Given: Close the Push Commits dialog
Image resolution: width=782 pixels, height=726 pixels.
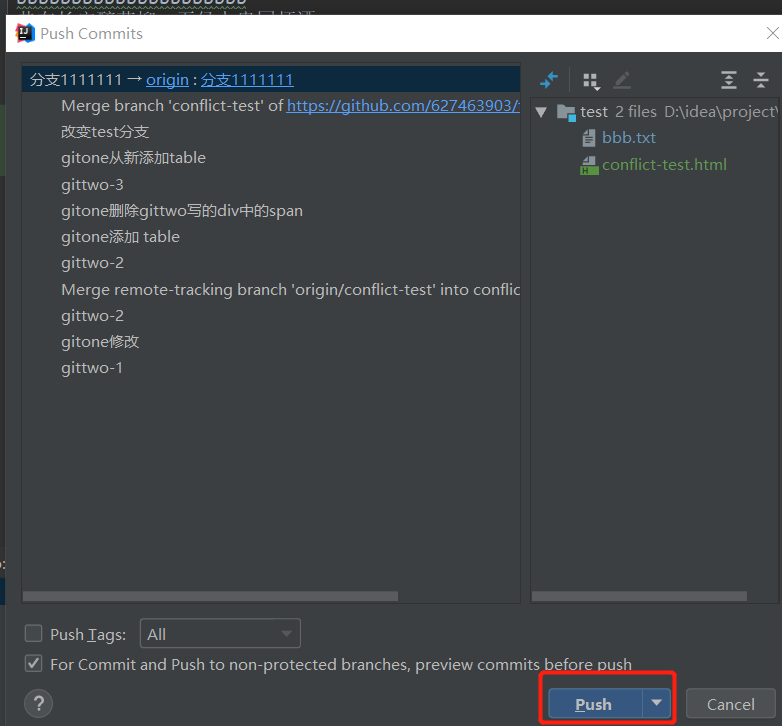Looking at the screenshot, I should tap(773, 33).
